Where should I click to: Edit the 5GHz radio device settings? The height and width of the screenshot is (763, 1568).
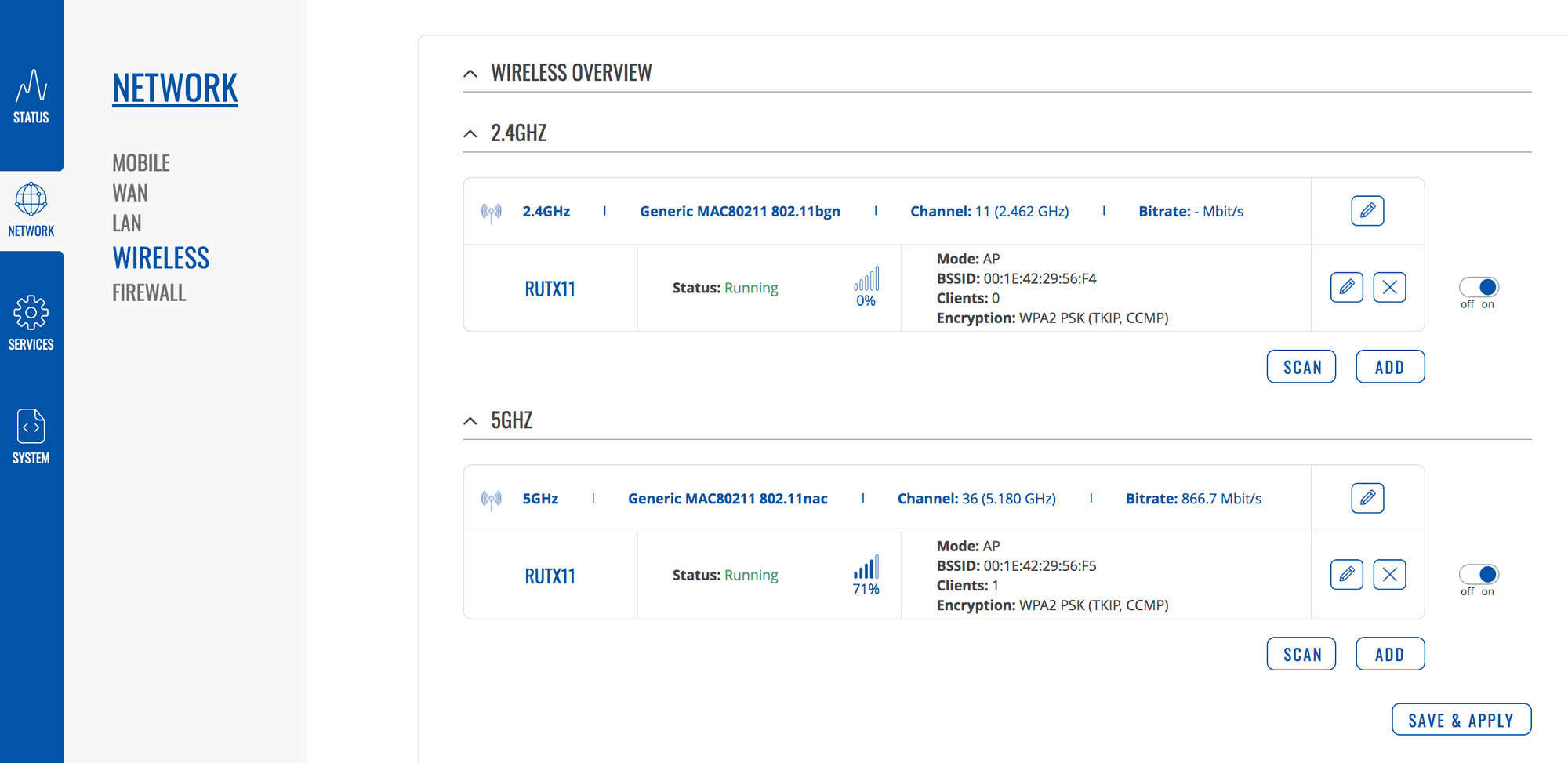click(1367, 498)
